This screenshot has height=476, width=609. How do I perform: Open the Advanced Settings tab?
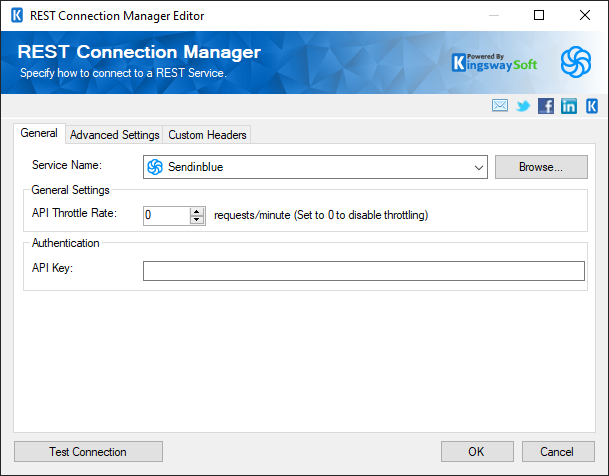coord(115,135)
